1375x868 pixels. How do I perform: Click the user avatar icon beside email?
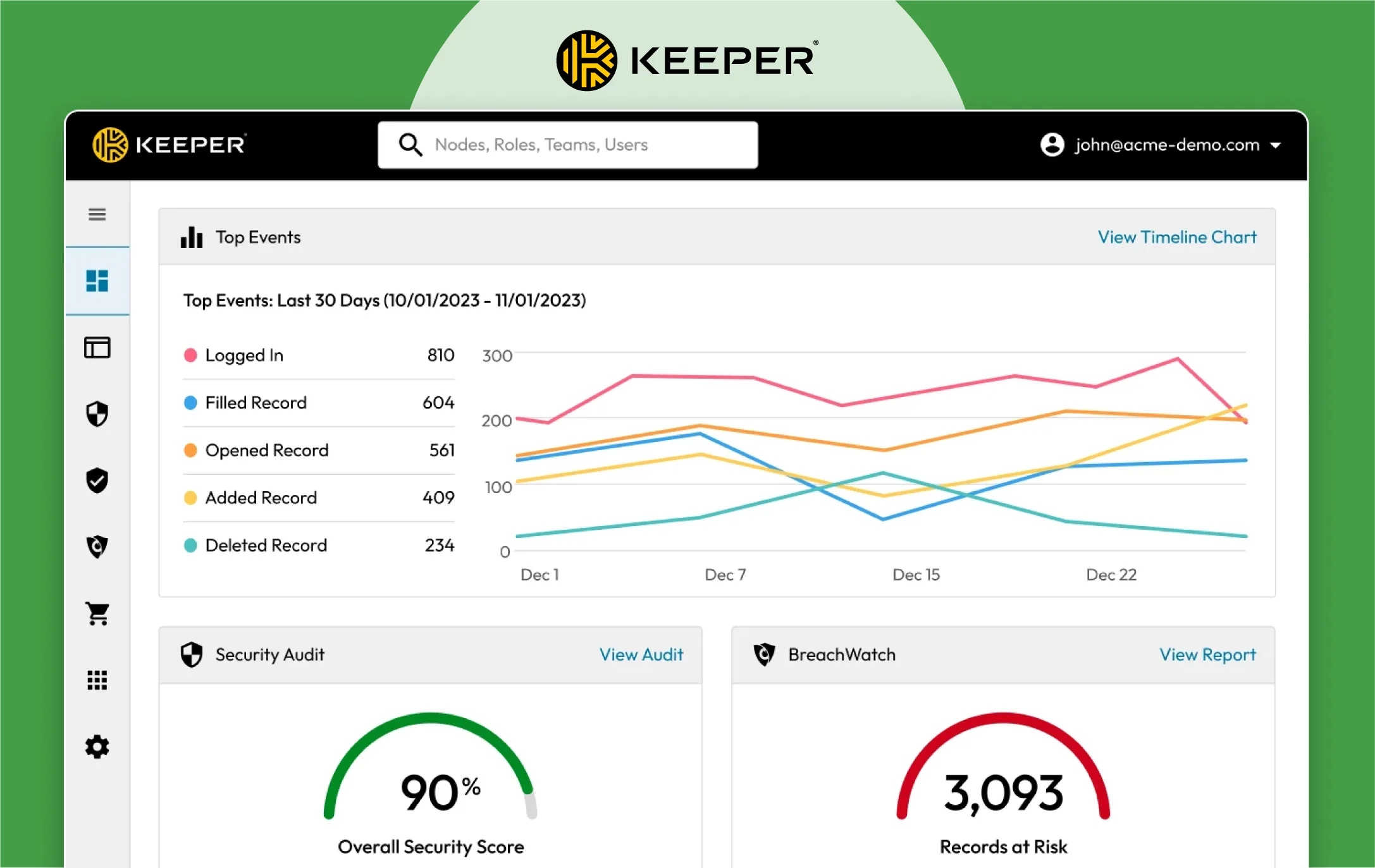click(x=1052, y=145)
